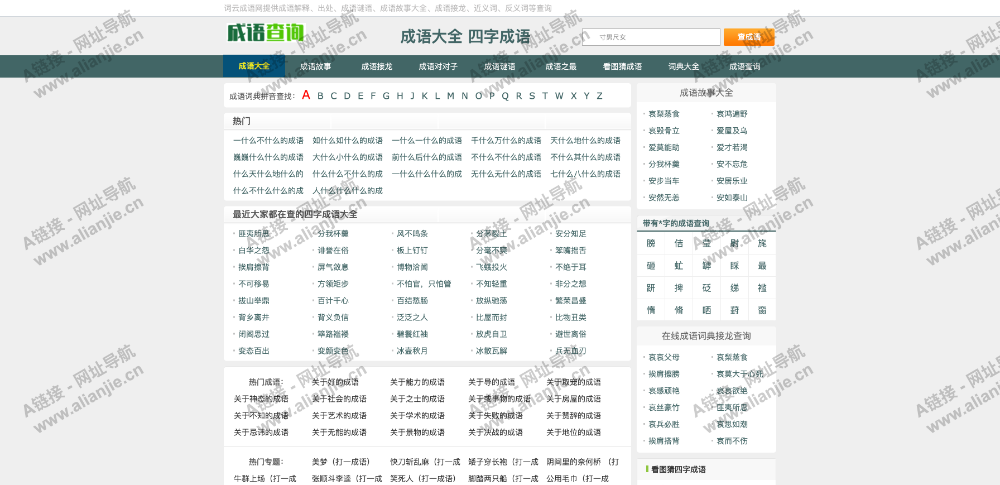
Task: Open 哀哀父母 in 接龙 panel
Action: pos(664,357)
